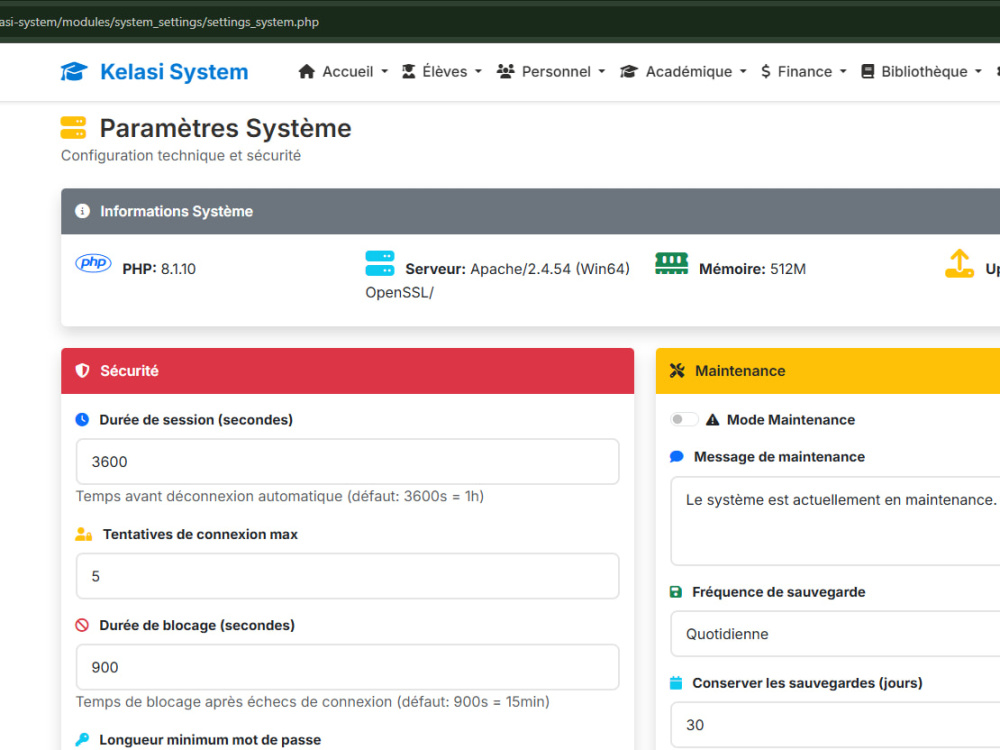
Task: Click the green memory chip icon
Action: (x=672, y=263)
